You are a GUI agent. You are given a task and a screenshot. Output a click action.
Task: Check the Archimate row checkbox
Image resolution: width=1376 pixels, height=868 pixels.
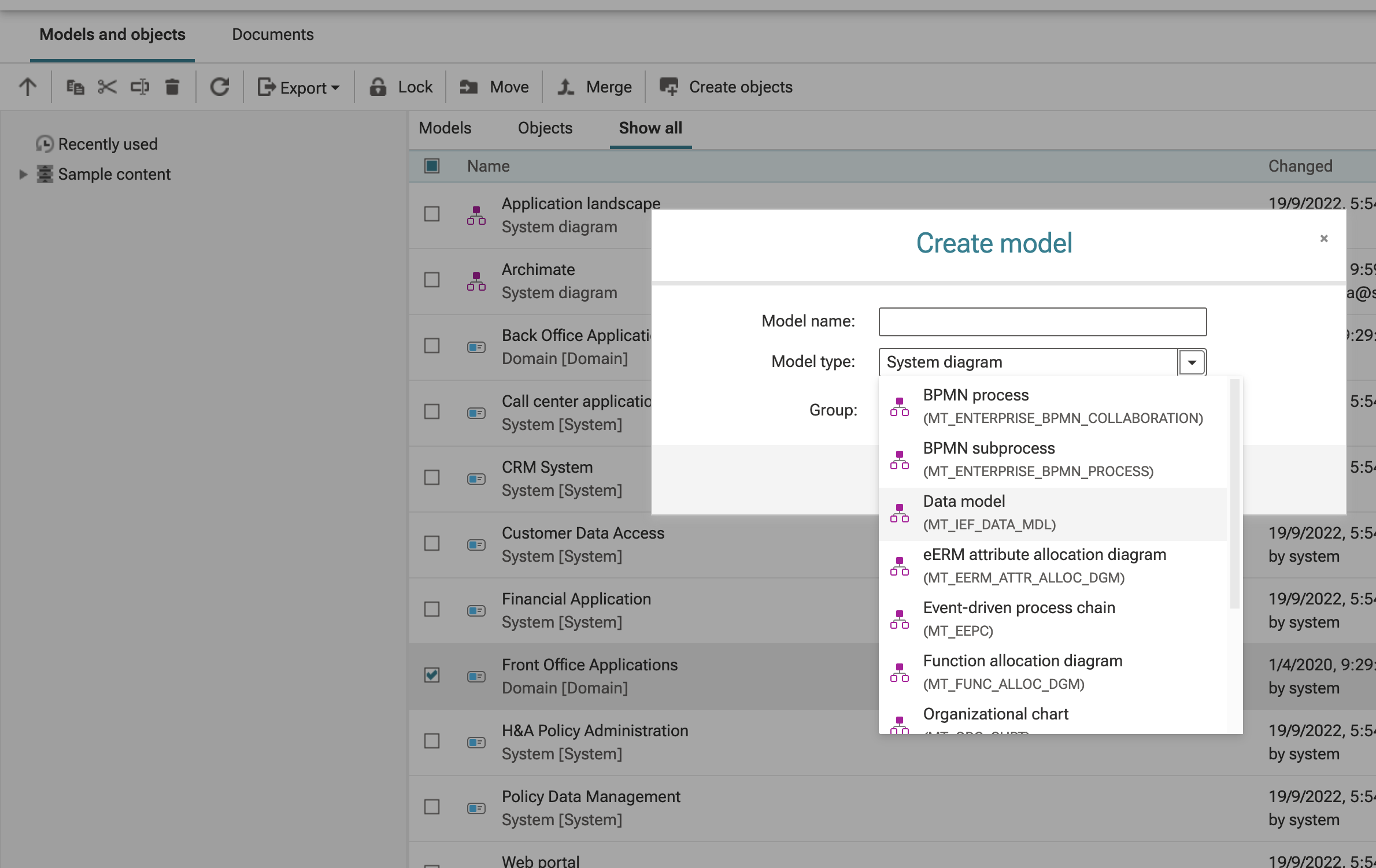[432, 280]
